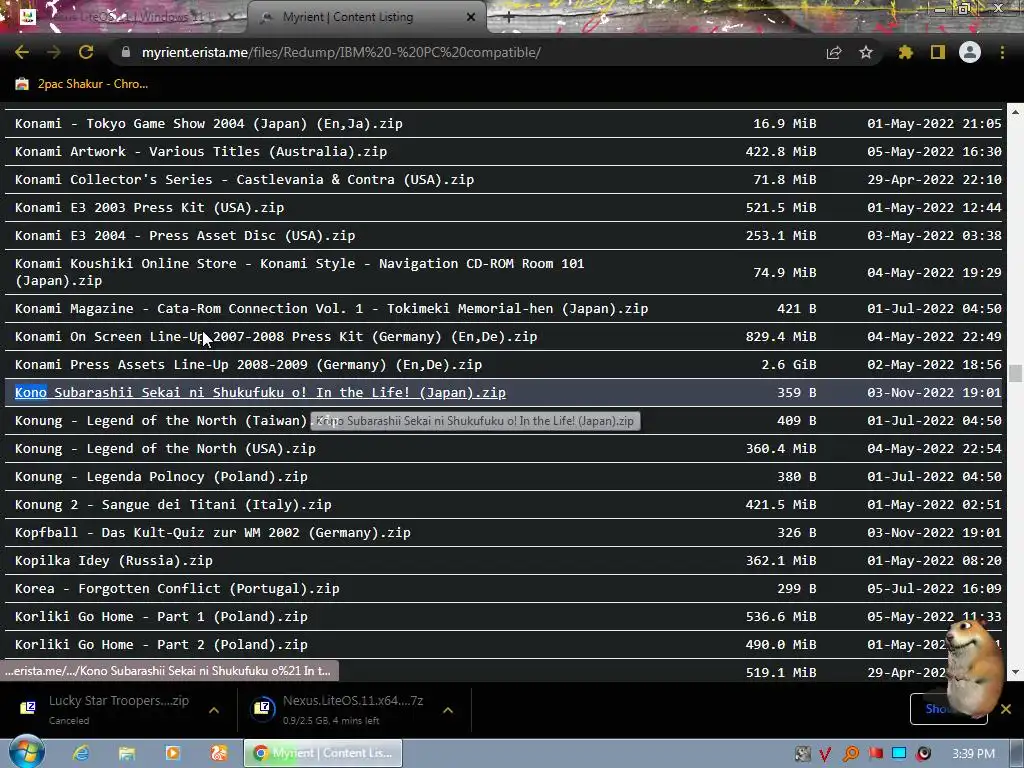The image size is (1024, 768).
Task: Switch to the Myrient Content Listing tab
Action: [x=366, y=17]
